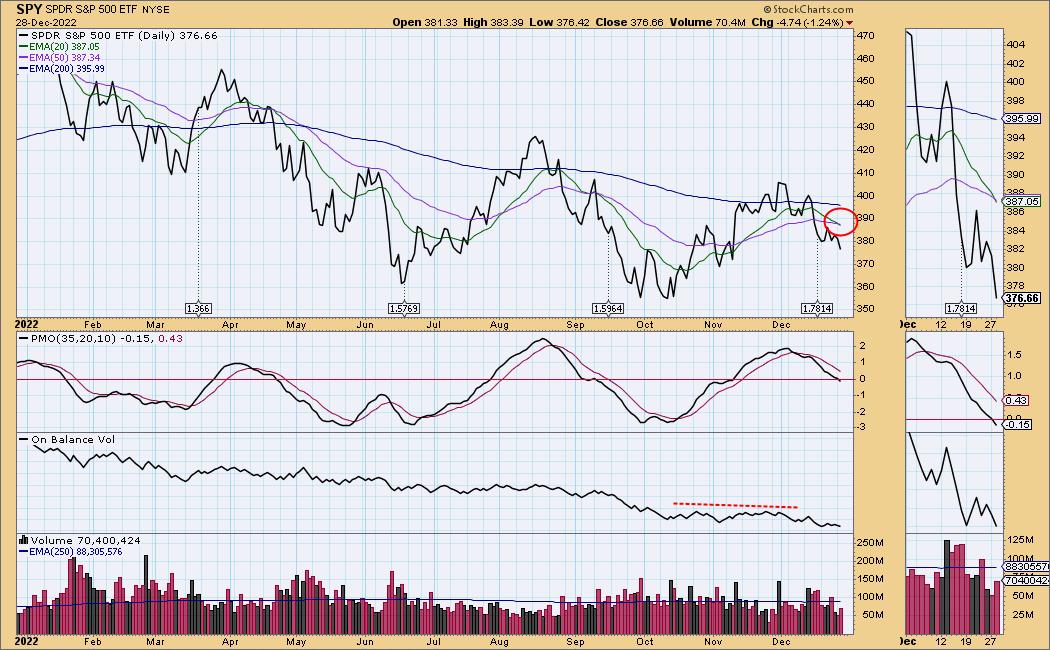The width and height of the screenshot is (1050, 650).
Task: Click the red down arrow next to Chg
Action: (x=850, y=23)
